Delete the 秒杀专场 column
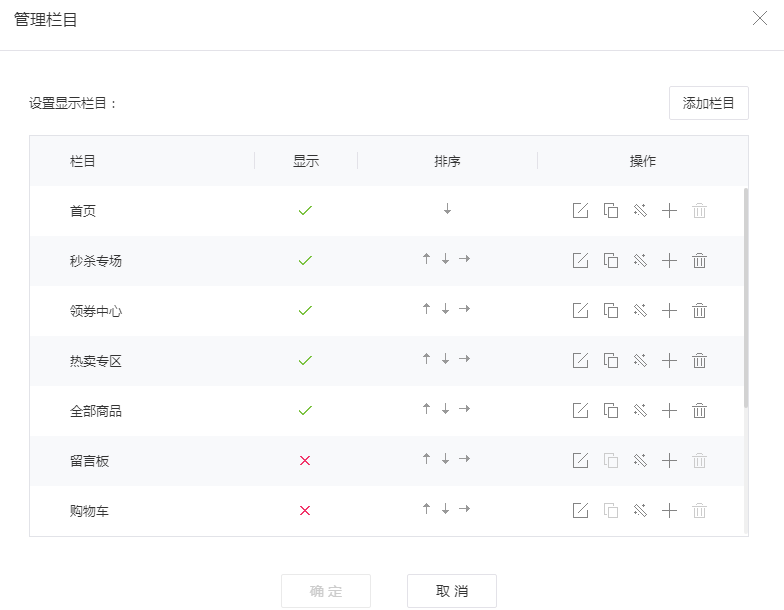Screen dimensions: 784x610 point(700,260)
